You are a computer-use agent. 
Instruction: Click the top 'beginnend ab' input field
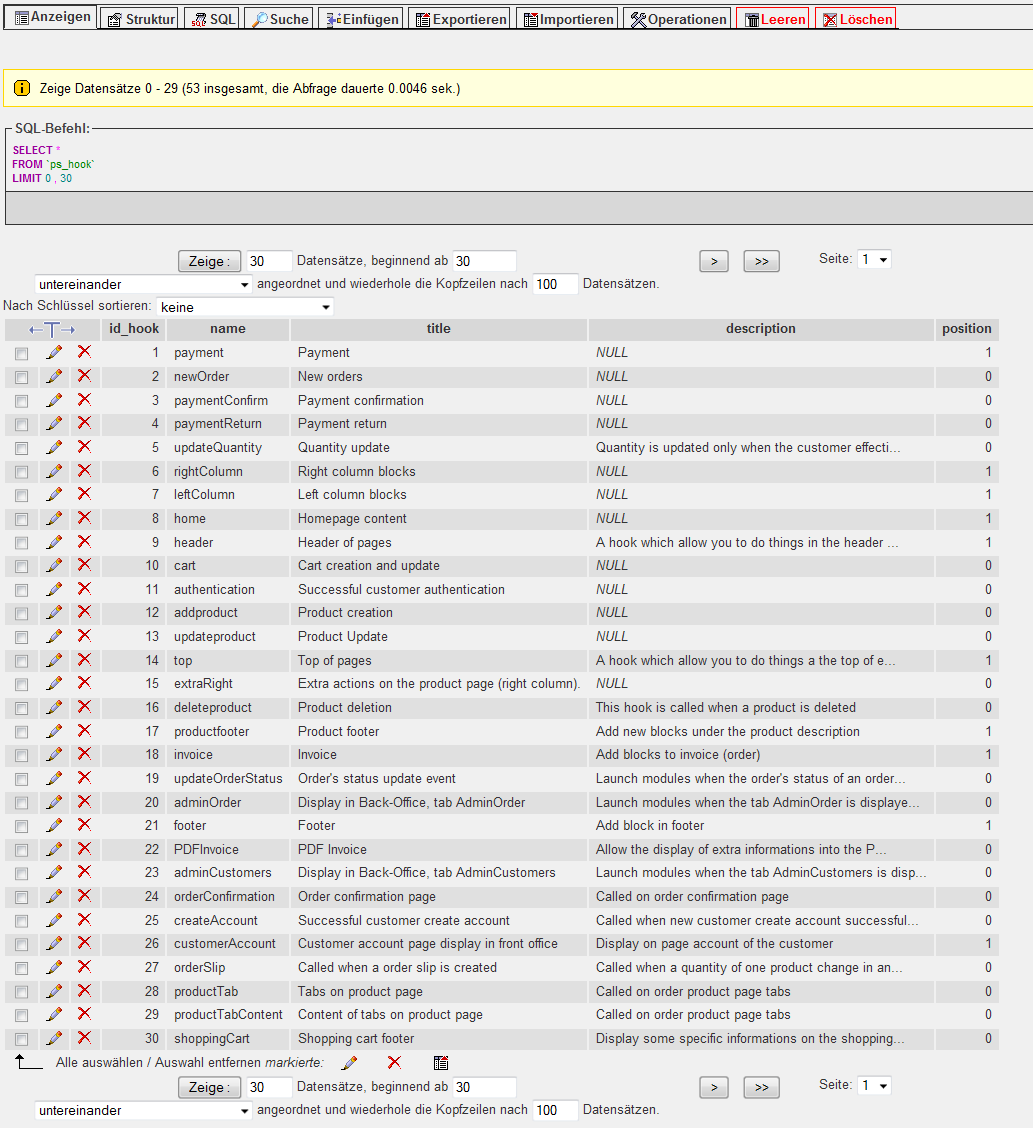(484, 261)
